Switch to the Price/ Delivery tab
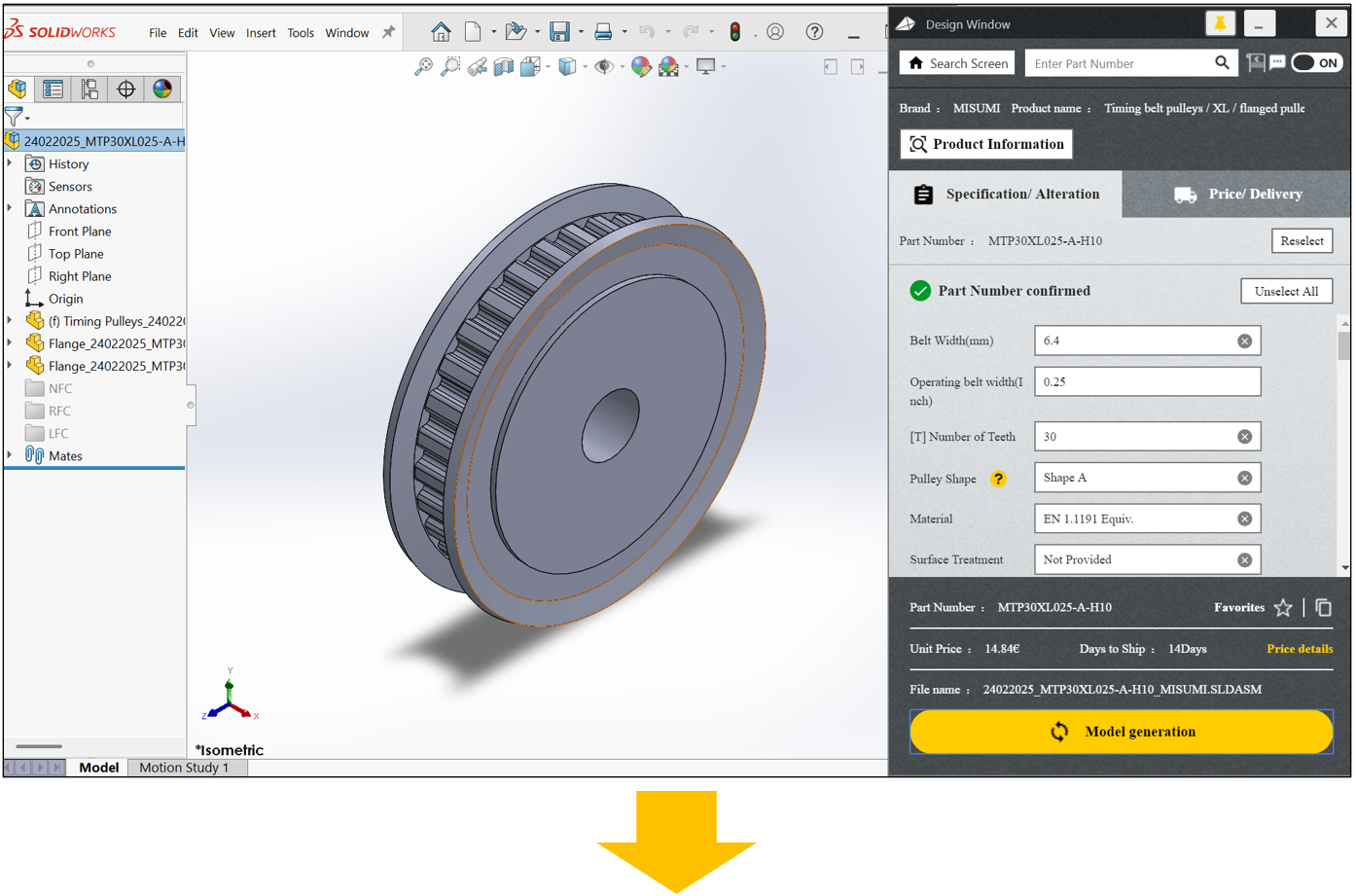Screen dimensions: 1356x896 coord(1236,195)
